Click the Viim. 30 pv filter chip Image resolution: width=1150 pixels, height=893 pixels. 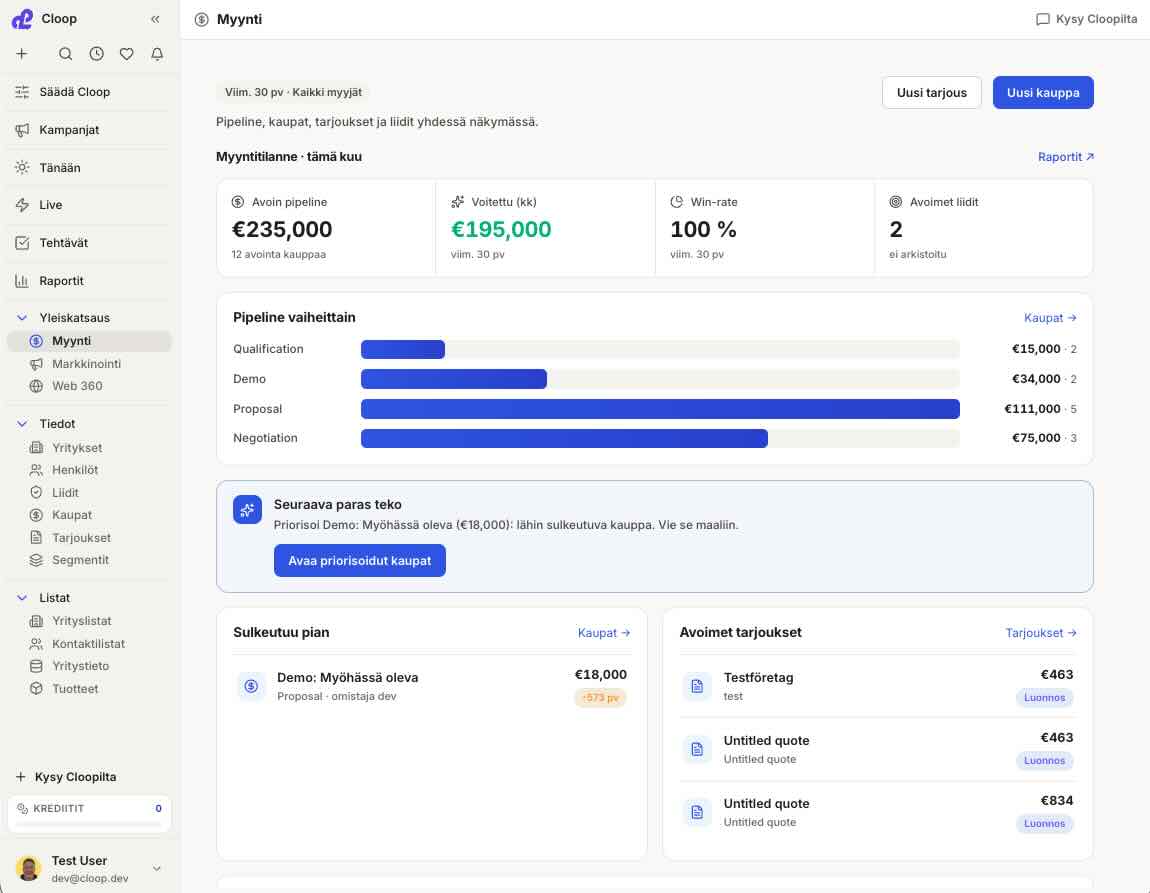click(x=293, y=92)
